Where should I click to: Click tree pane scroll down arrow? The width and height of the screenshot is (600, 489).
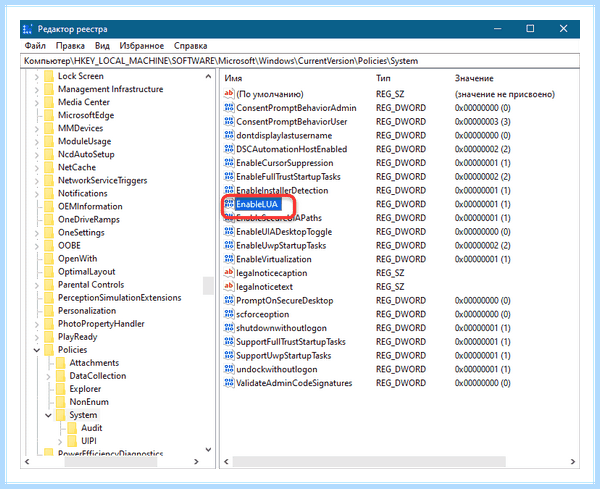pyautogui.click(x=208, y=450)
